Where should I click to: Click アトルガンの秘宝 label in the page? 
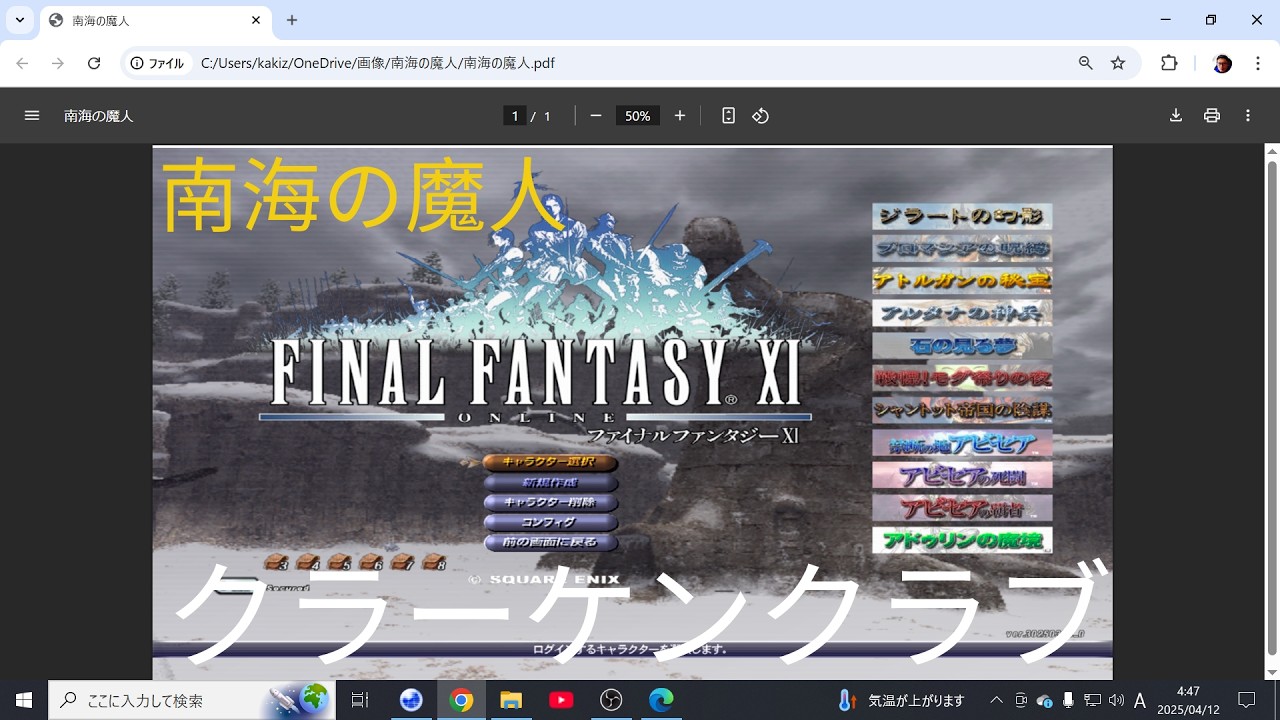coord(962,280)
